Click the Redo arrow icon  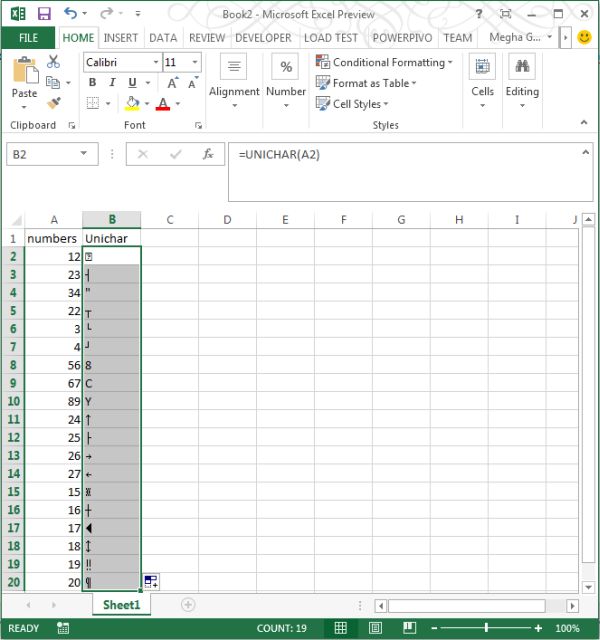[106, 13]
